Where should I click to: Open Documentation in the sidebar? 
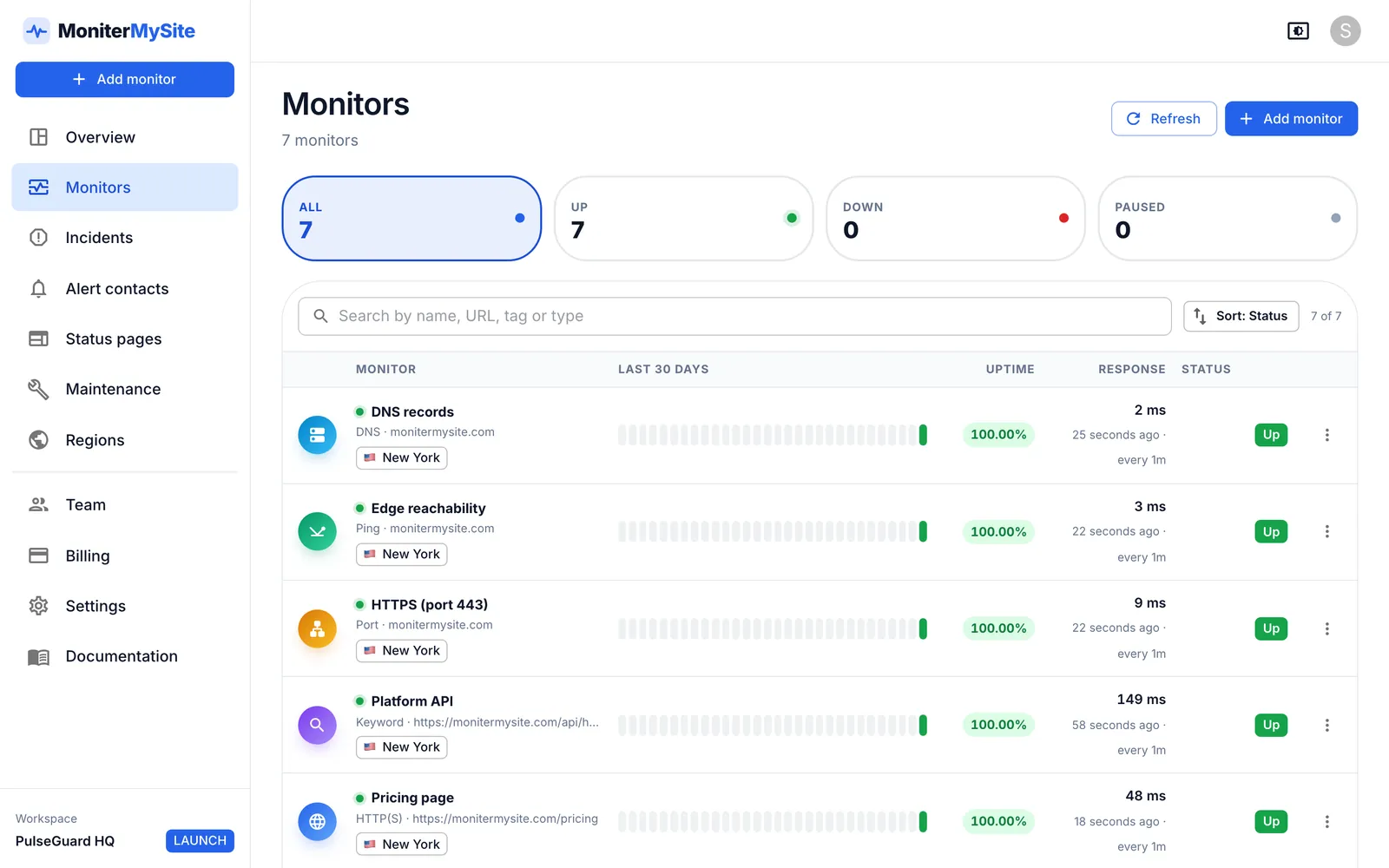[x=125, y=656]
